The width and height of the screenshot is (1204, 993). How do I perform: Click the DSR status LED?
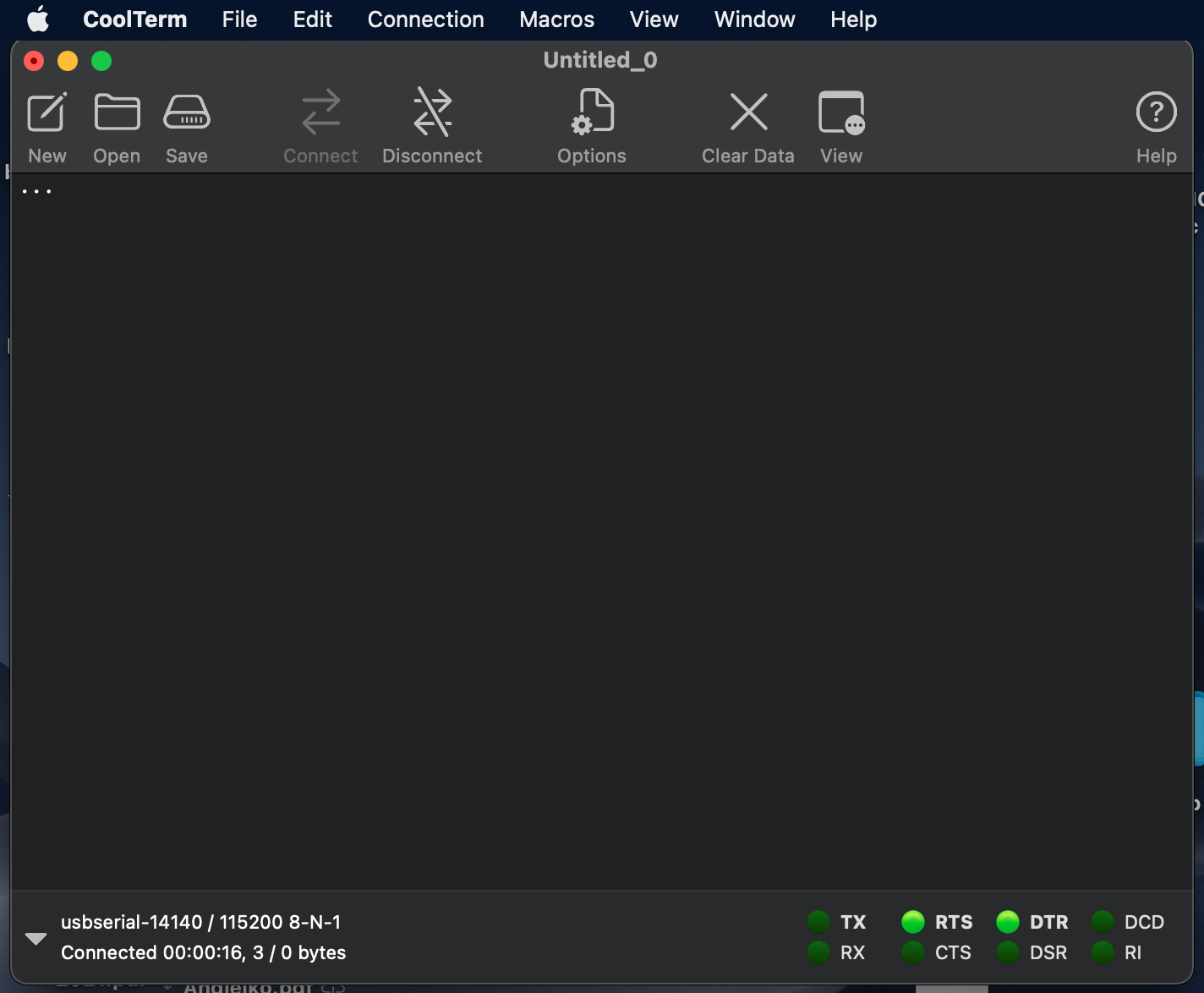[x=1008, y=952]
